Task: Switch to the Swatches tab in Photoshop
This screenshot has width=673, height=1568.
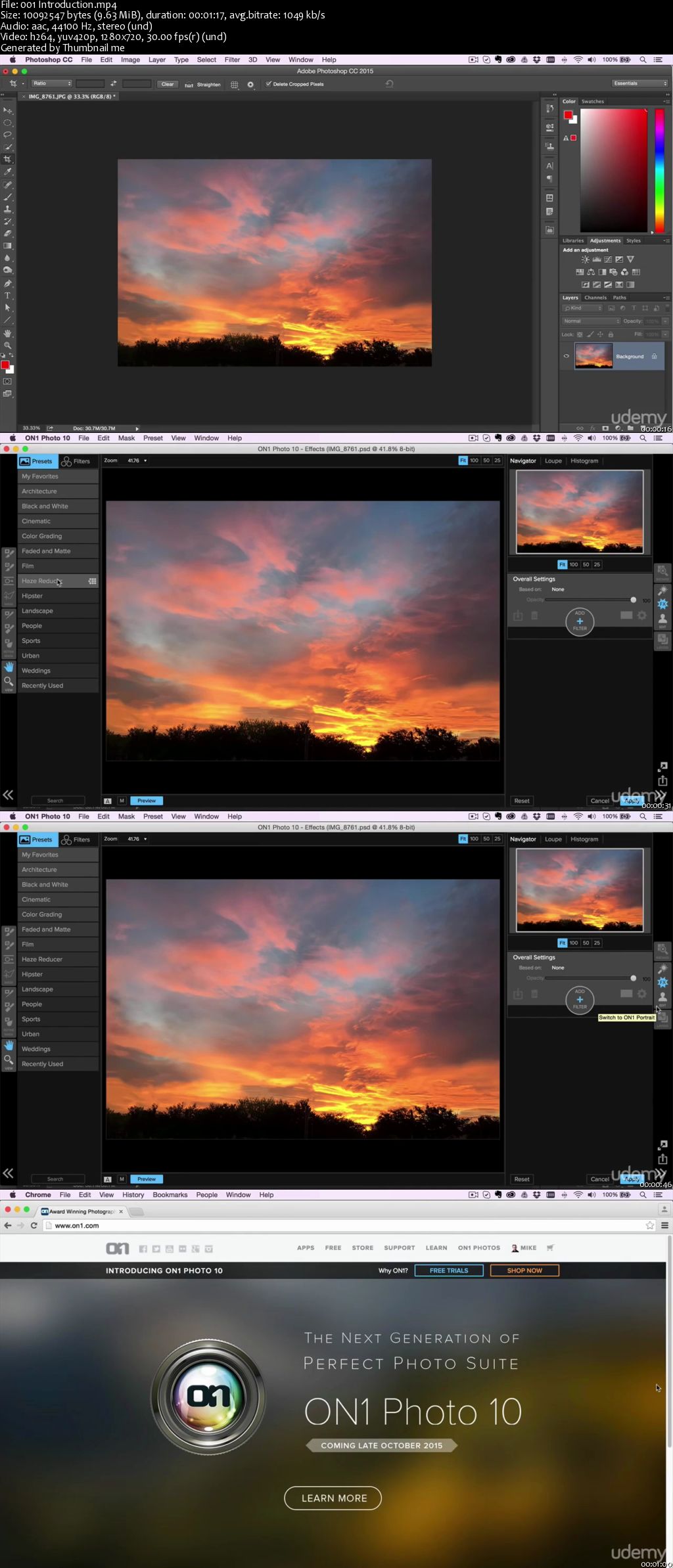Action: point(592,101)
